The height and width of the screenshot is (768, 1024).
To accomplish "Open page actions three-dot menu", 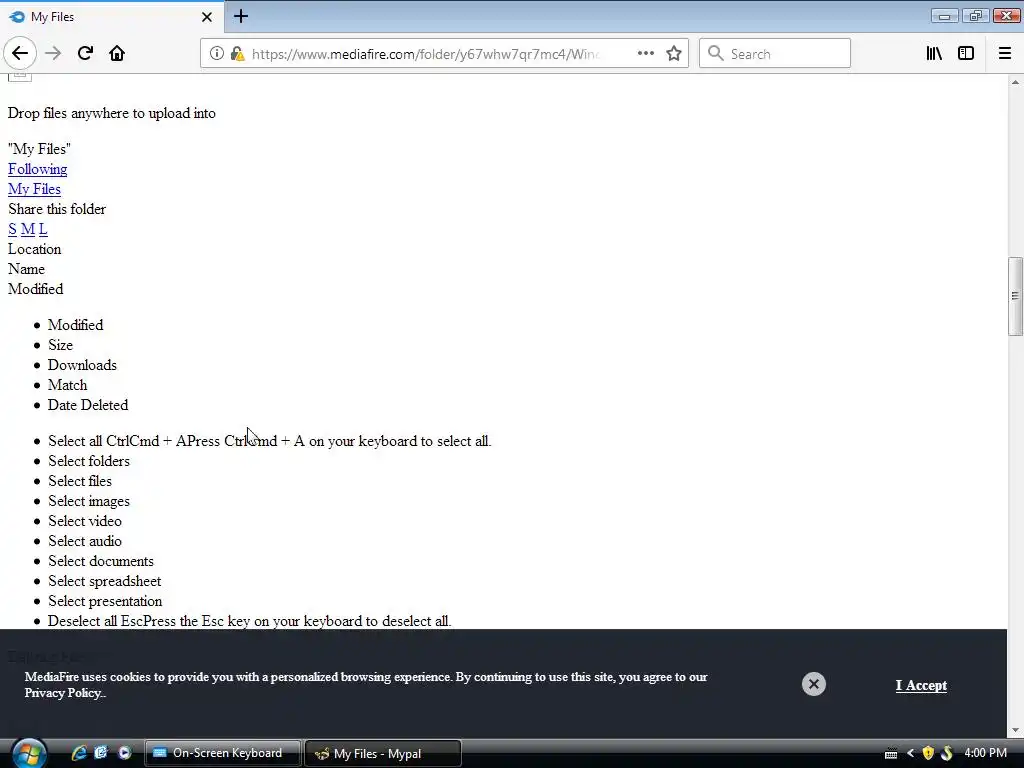I will pos(645,54).
